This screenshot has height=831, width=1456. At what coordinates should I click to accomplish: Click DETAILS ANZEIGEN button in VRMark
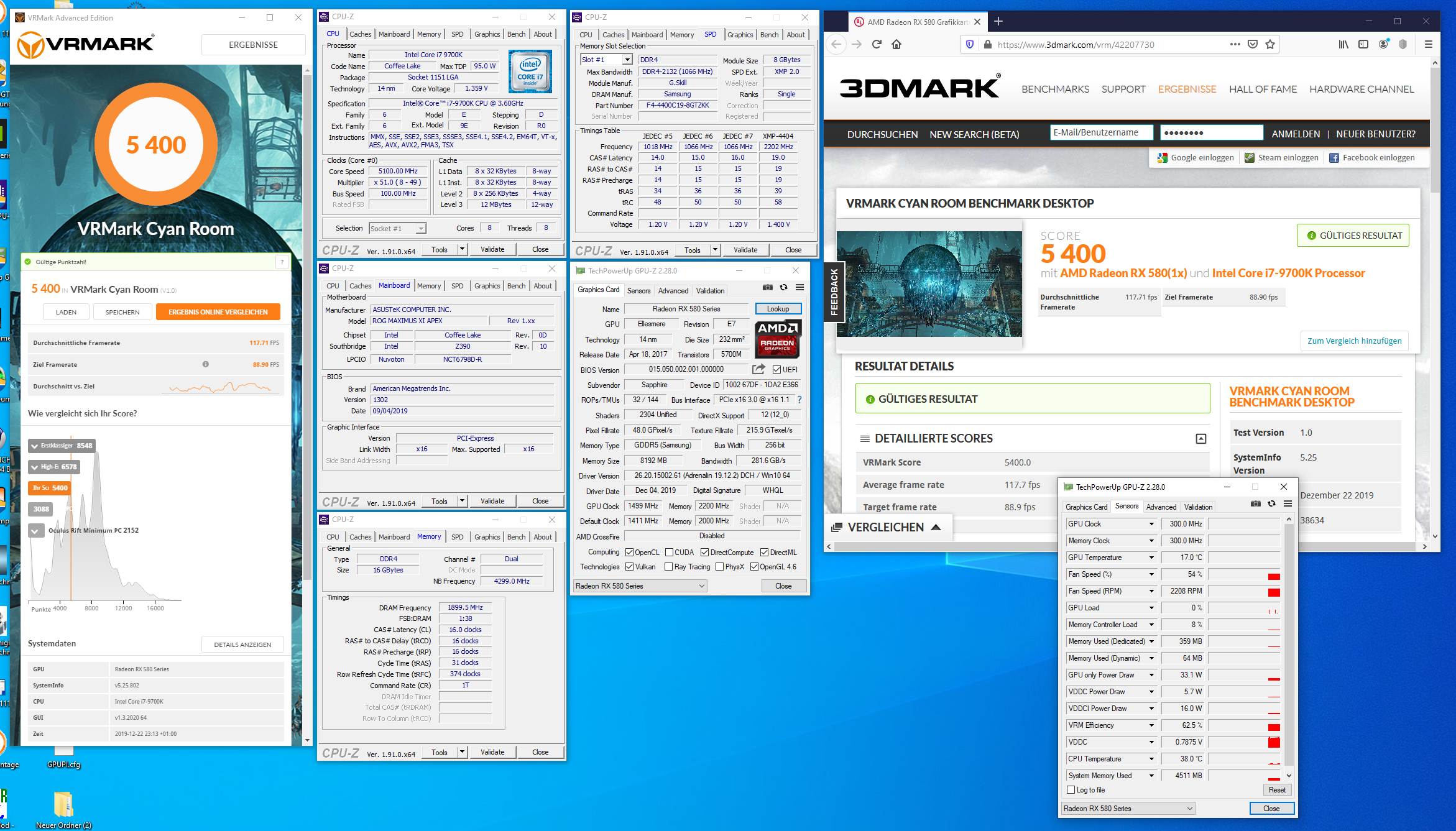[242, 645]
